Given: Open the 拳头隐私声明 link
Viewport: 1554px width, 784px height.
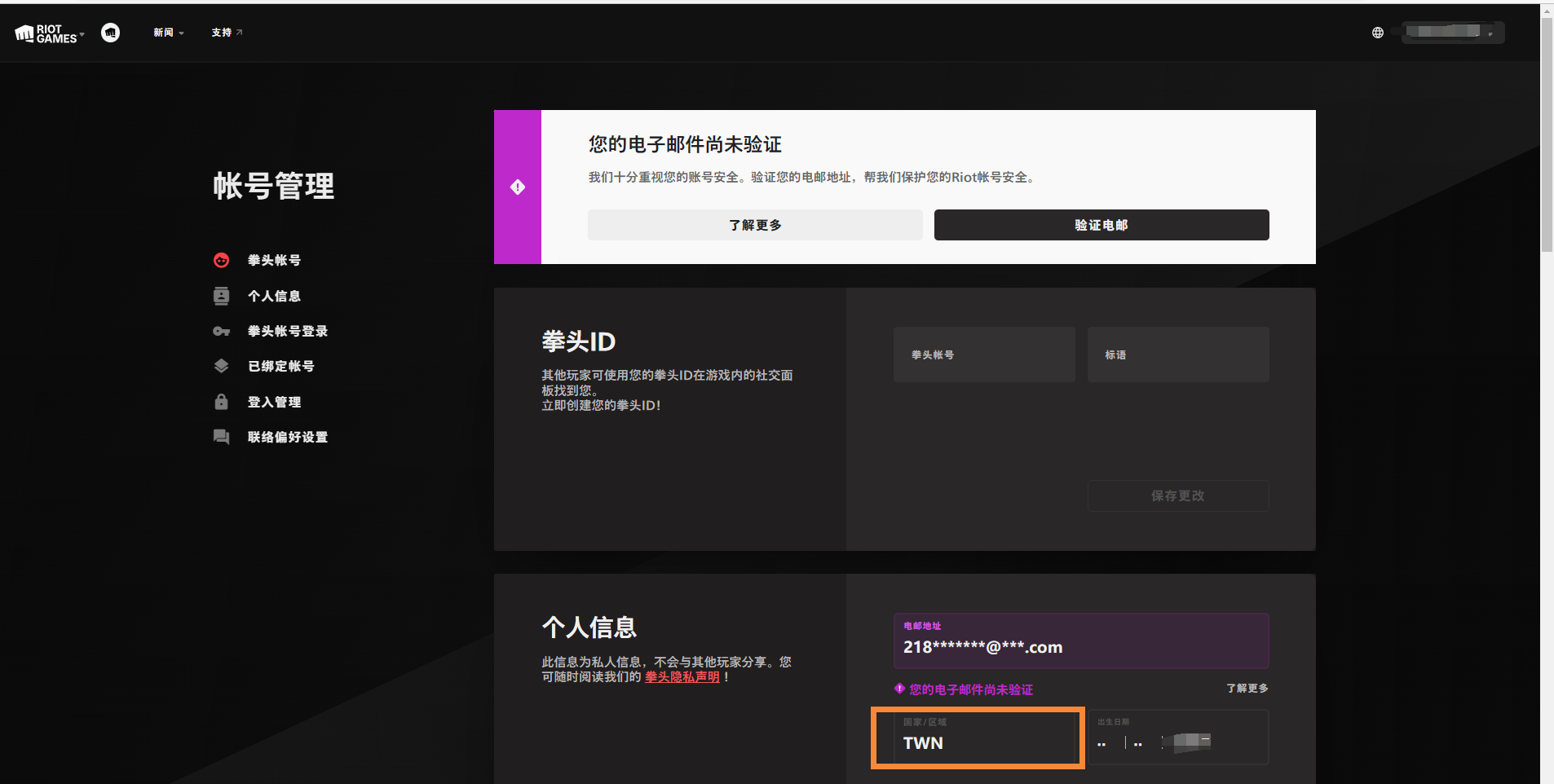Looking at the screenshot, I should (x=682, y=677).
